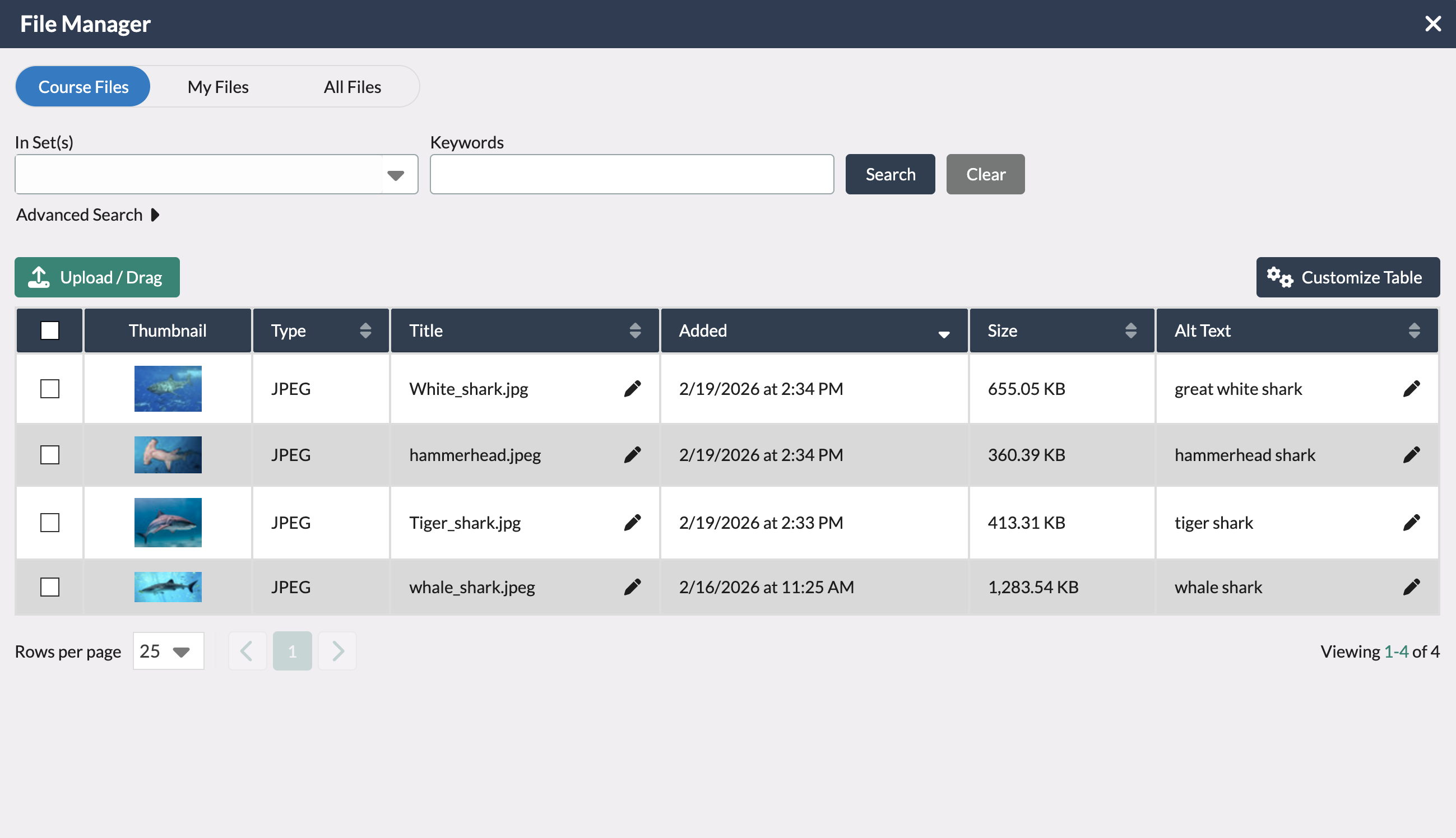Edit the alt text for hammerhead shark
This screenshot has height=838, width=1456.
(1412, 455)
